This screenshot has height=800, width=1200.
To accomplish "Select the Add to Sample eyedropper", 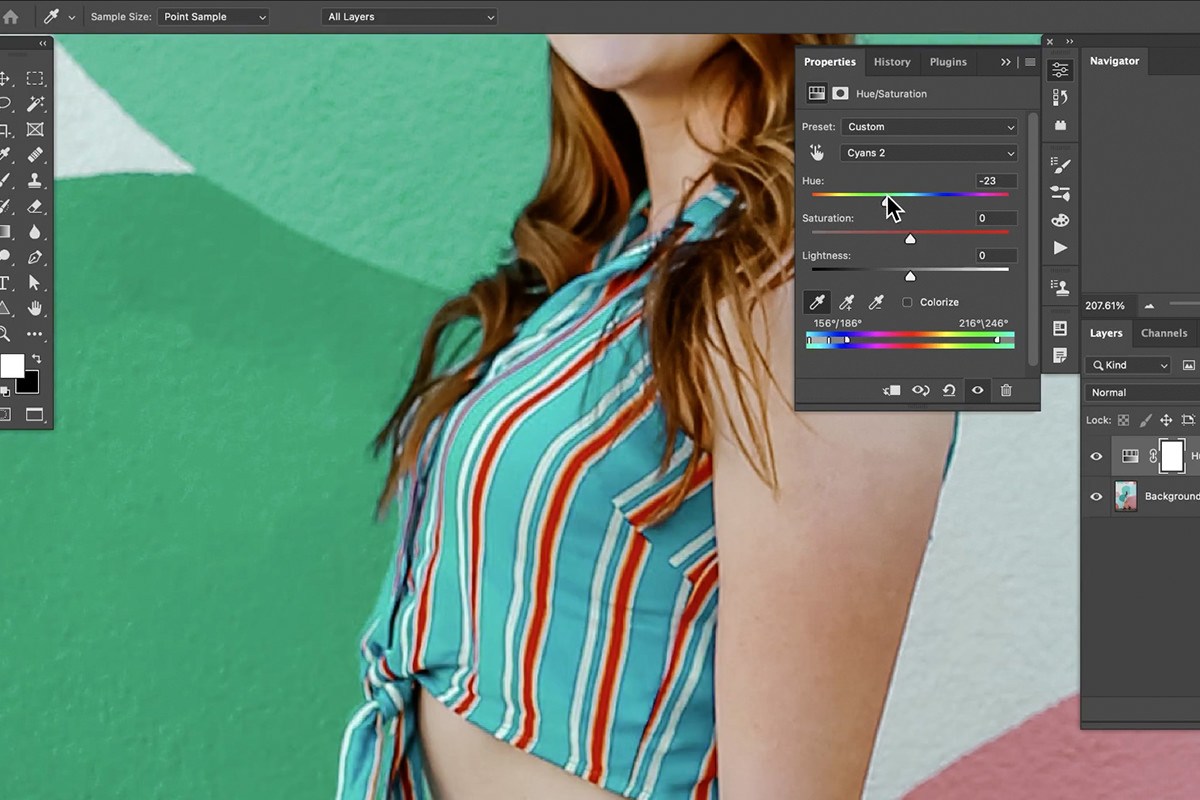I will (x=846, y=302).
